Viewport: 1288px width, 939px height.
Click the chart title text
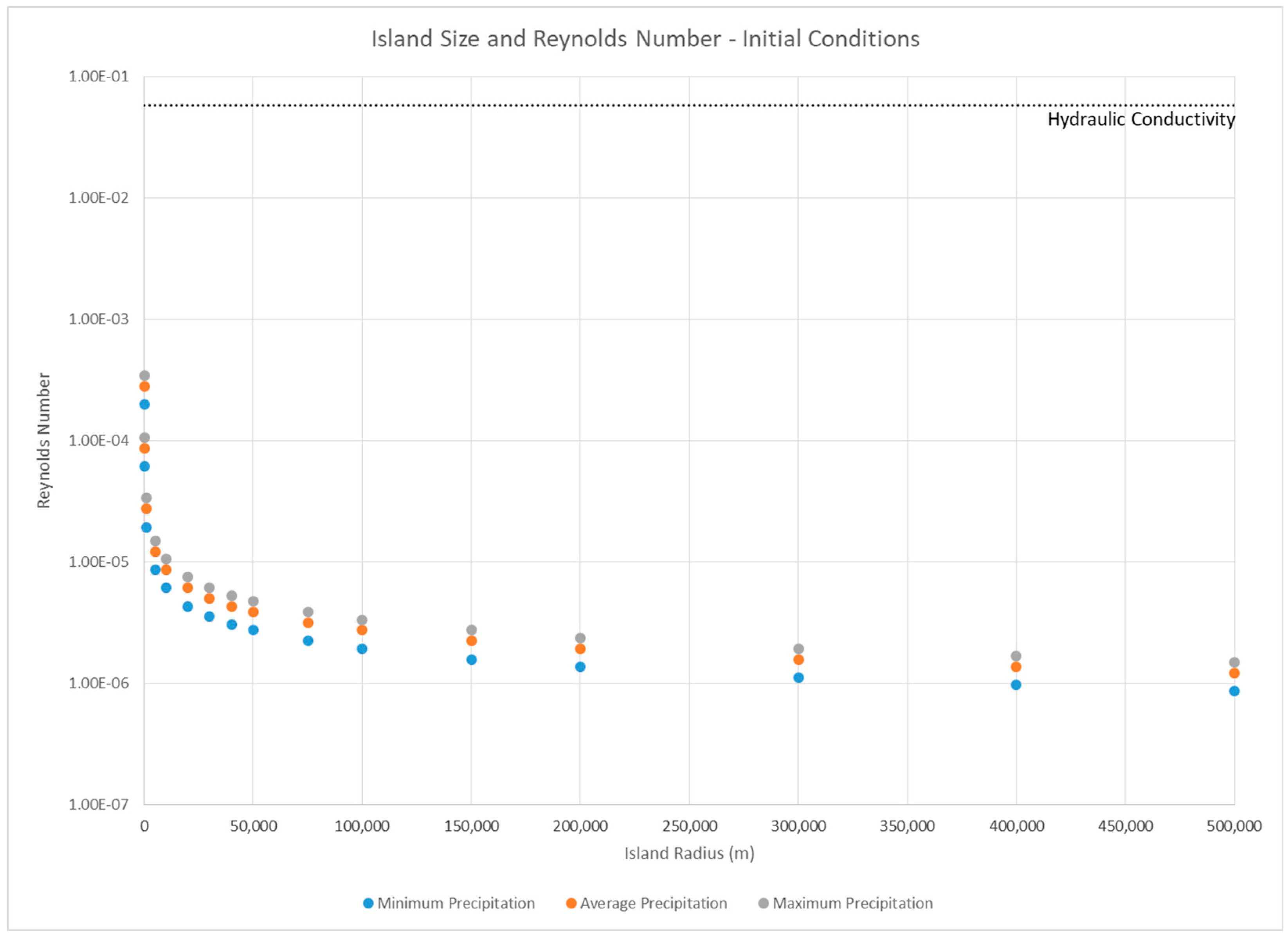point(645,39)
